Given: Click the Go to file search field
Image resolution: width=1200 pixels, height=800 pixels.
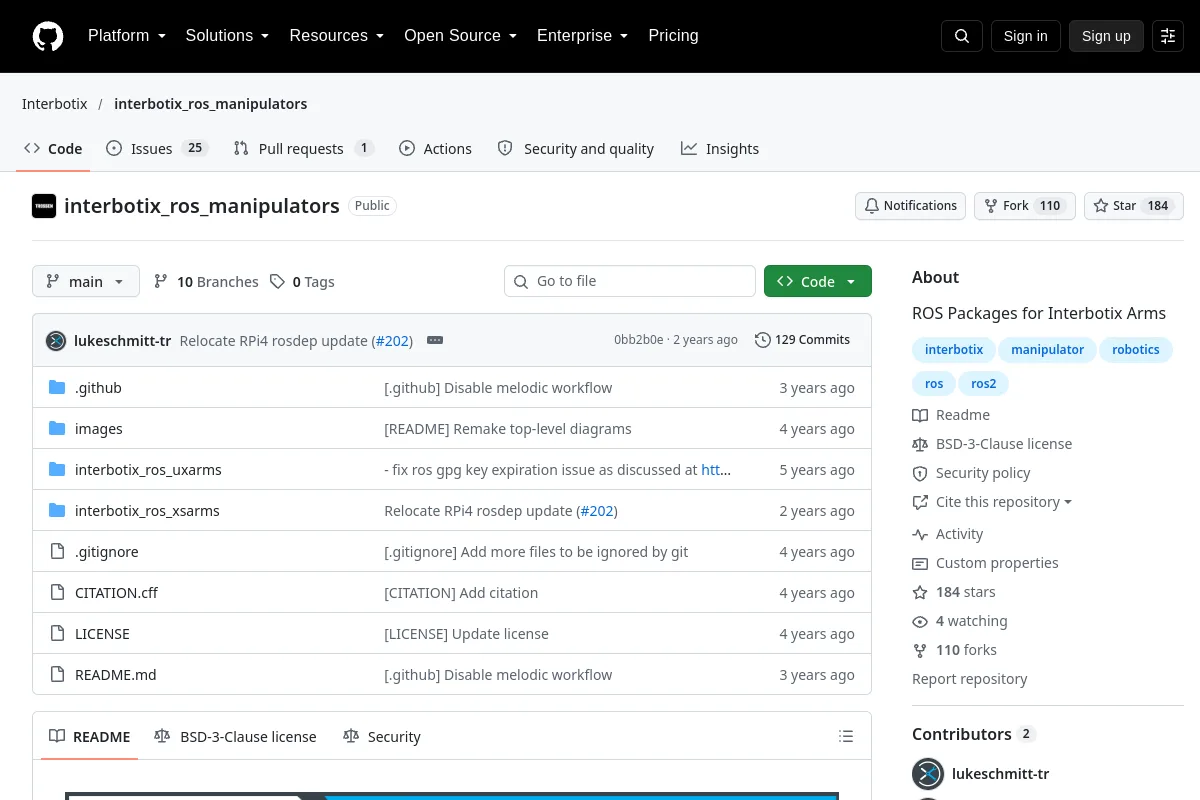Looking at the screenshot, I should pos(630,281).
